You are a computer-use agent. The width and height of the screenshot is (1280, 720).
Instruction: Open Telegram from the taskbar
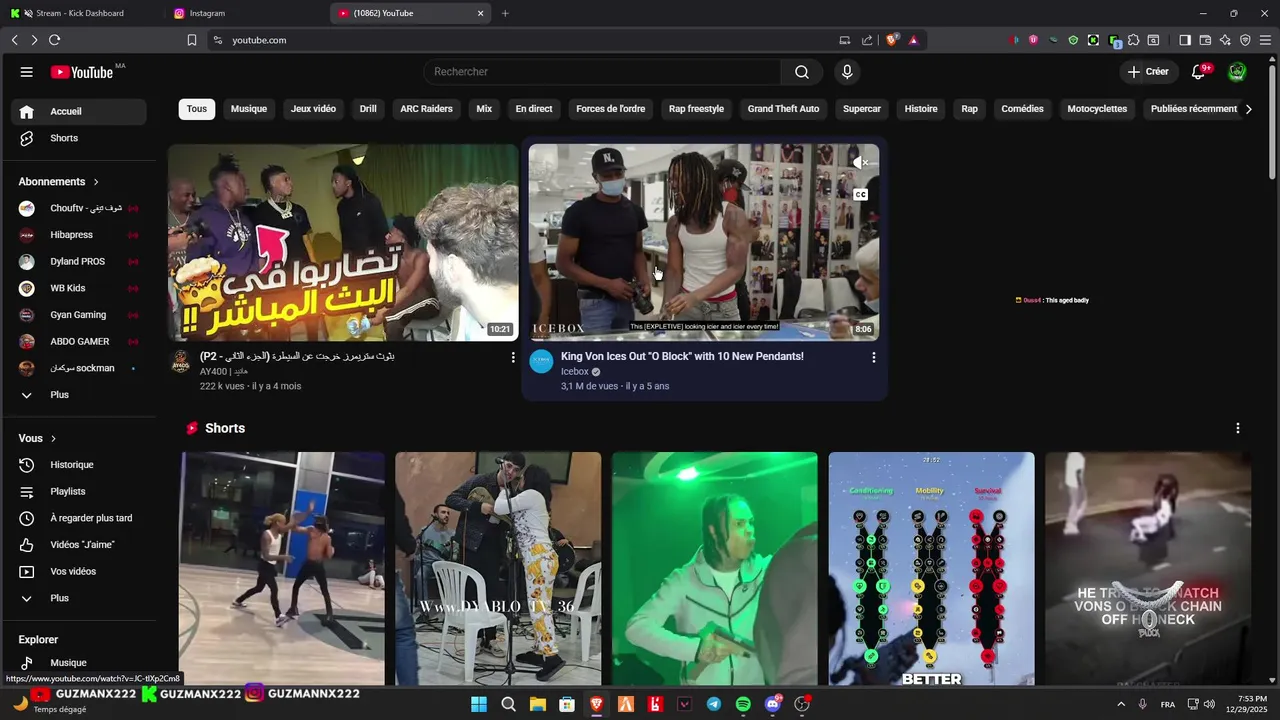click(x=713, y=704)
